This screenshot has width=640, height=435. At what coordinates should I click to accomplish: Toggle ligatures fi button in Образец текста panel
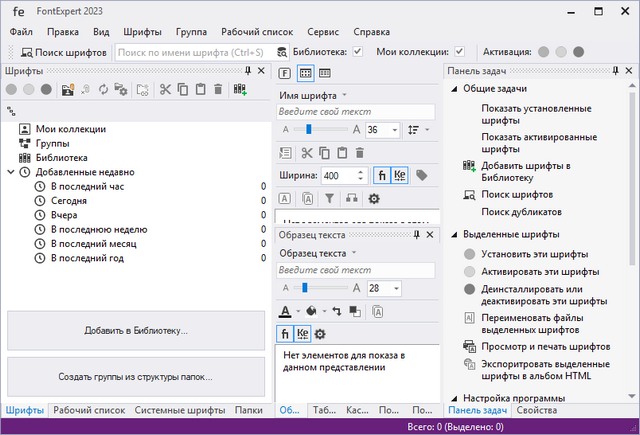coord(284,333)
